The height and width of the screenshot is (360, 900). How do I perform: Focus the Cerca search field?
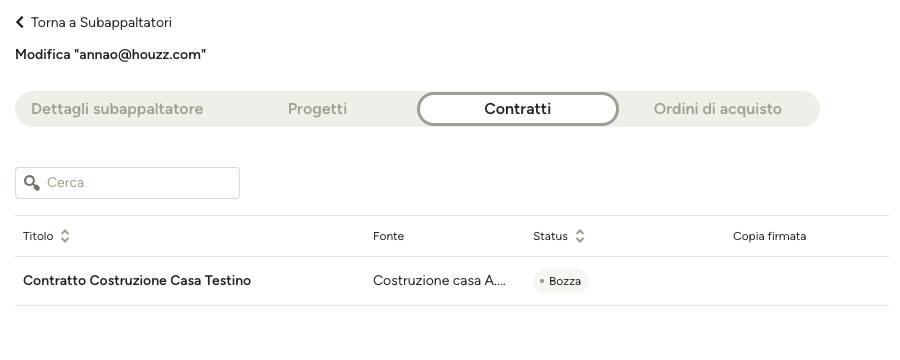(x=127, y=183)
